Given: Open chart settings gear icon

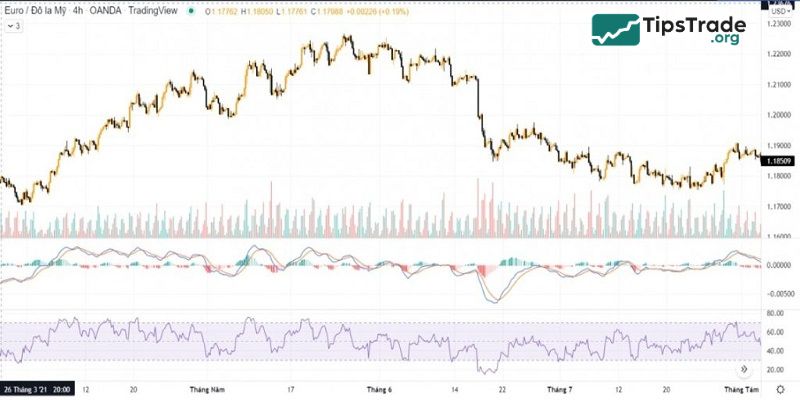Looking at the screenshot, I should pyautogui.click(x=779, y=389).
